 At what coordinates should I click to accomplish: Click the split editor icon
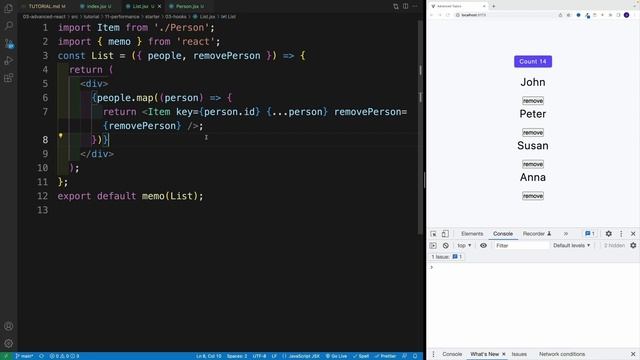[405, 6]
